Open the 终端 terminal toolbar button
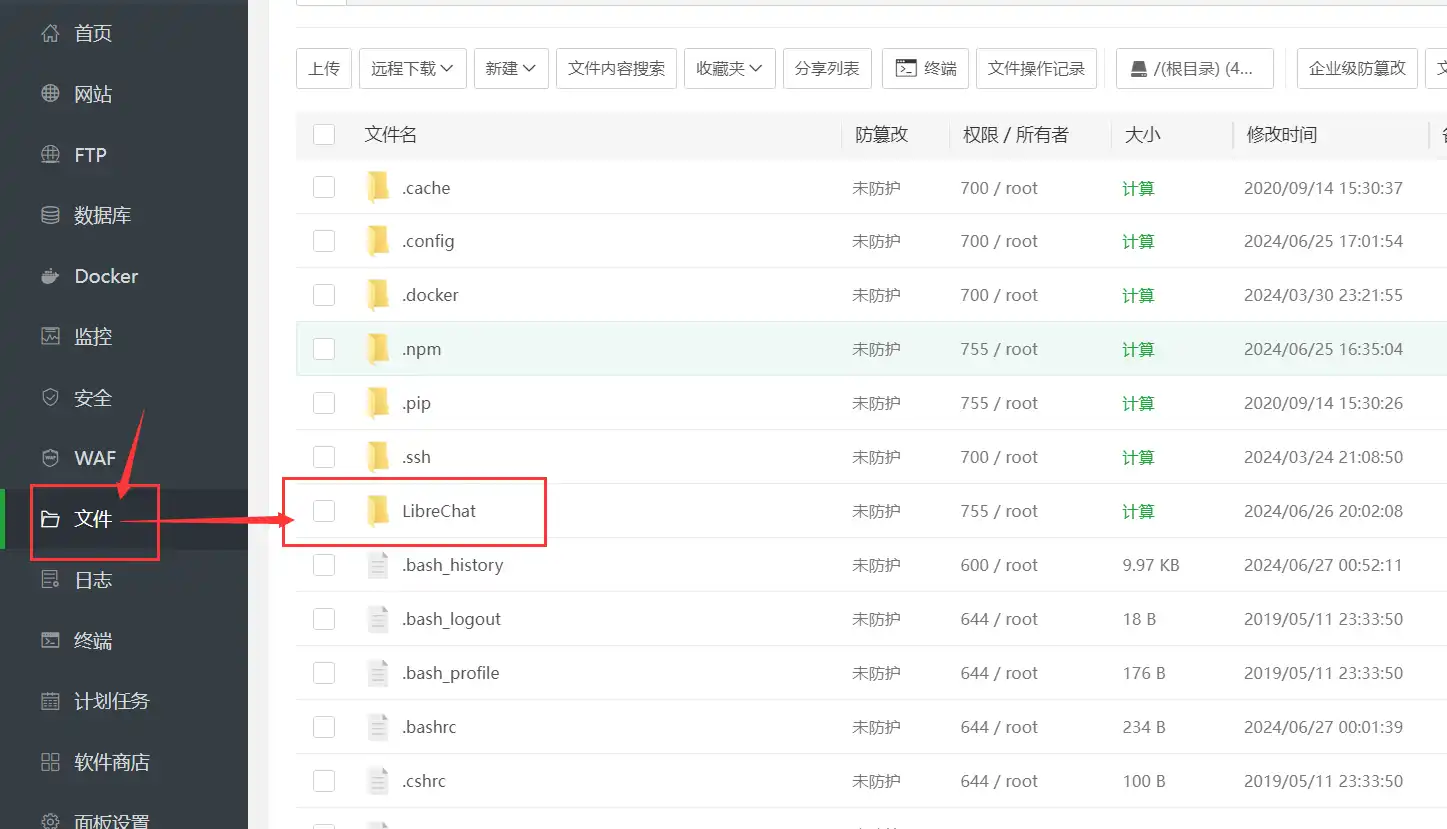The image size is (1447, 829). [x=925, y=68]
